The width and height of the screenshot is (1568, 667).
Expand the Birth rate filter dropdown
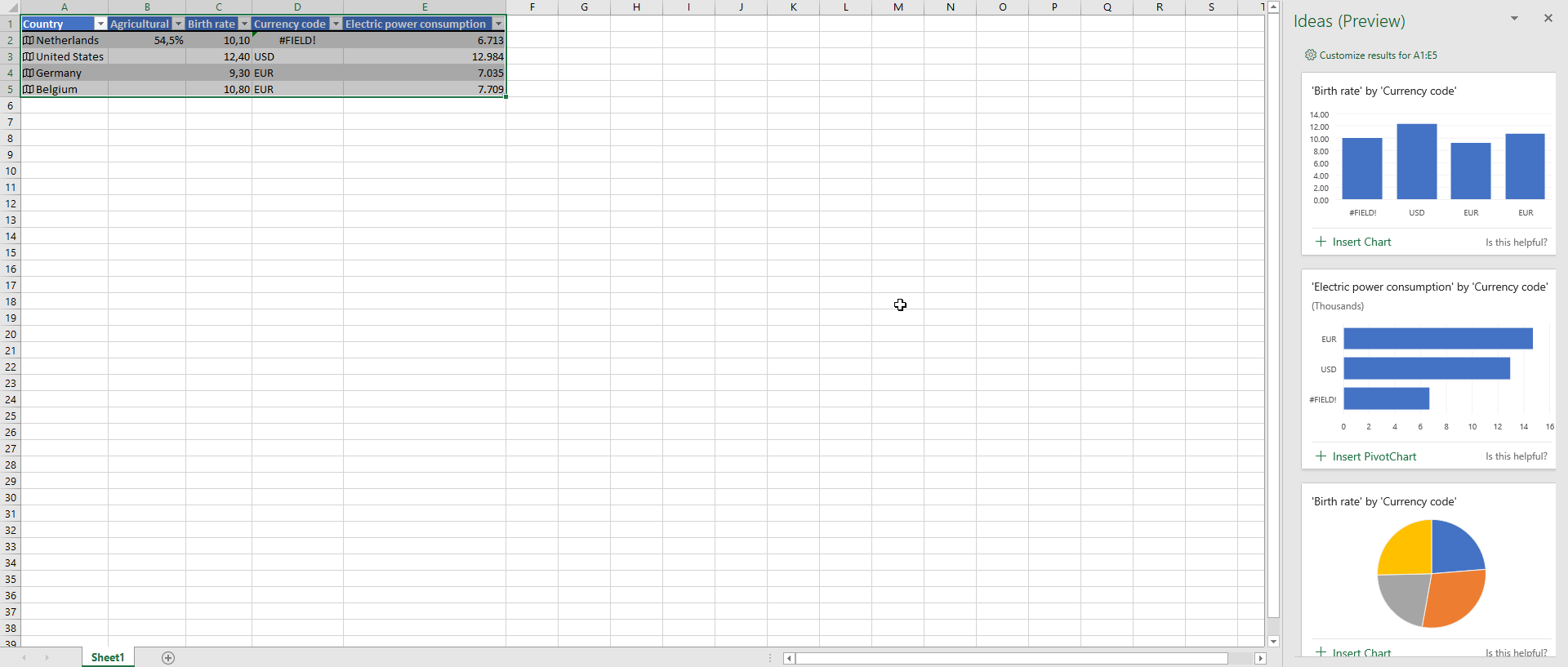(x=244, y=24)
